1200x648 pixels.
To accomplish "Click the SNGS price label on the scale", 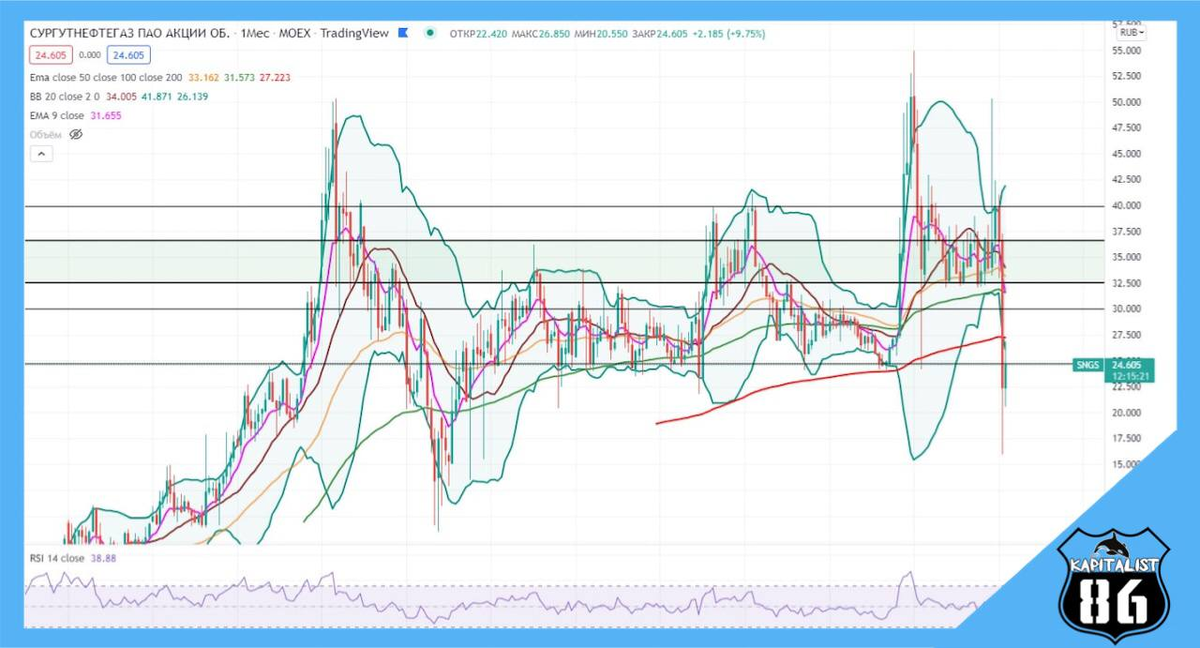I will tap(1088, 365).
